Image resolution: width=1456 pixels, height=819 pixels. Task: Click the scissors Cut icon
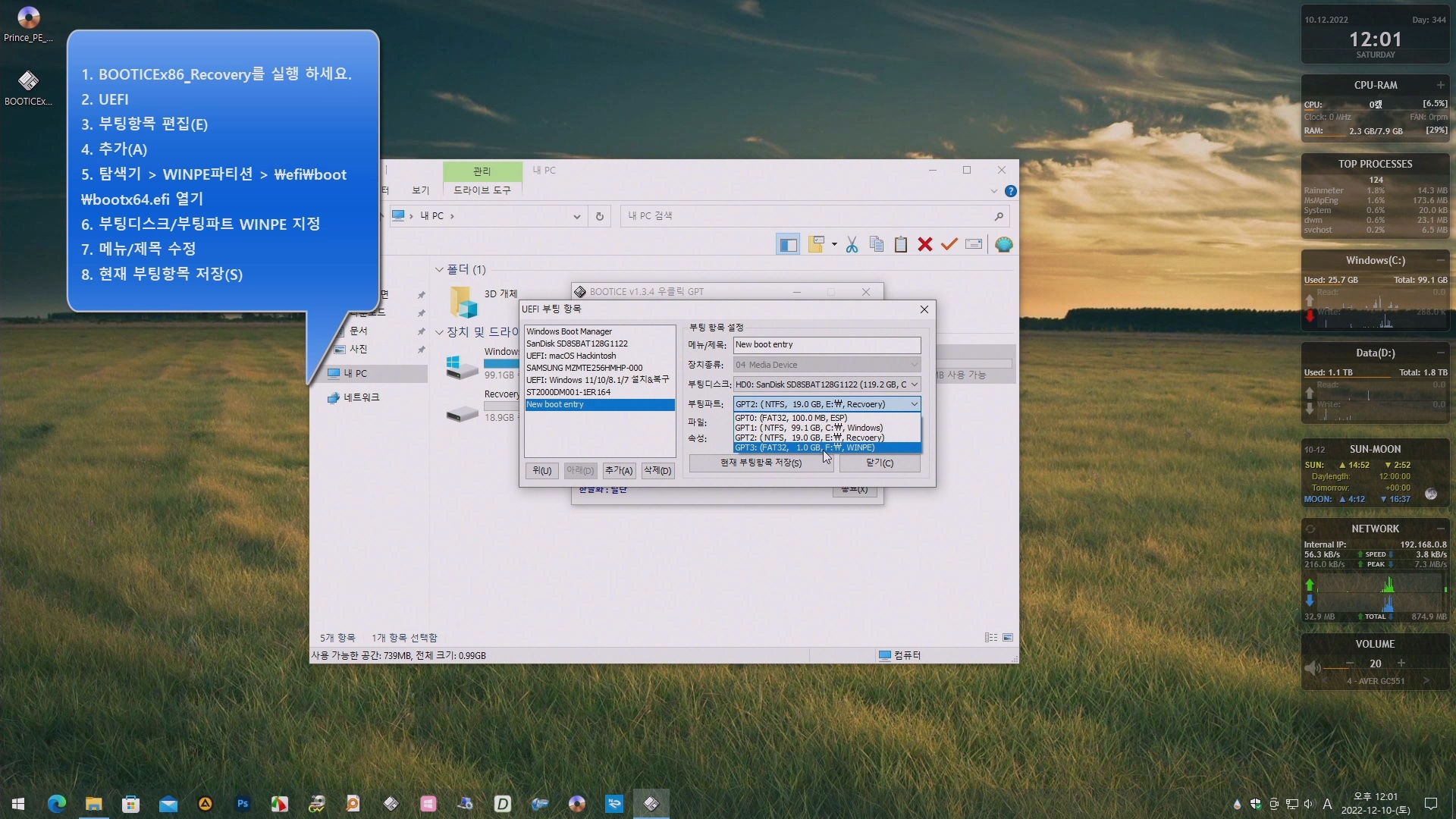[x=852, y=244]
